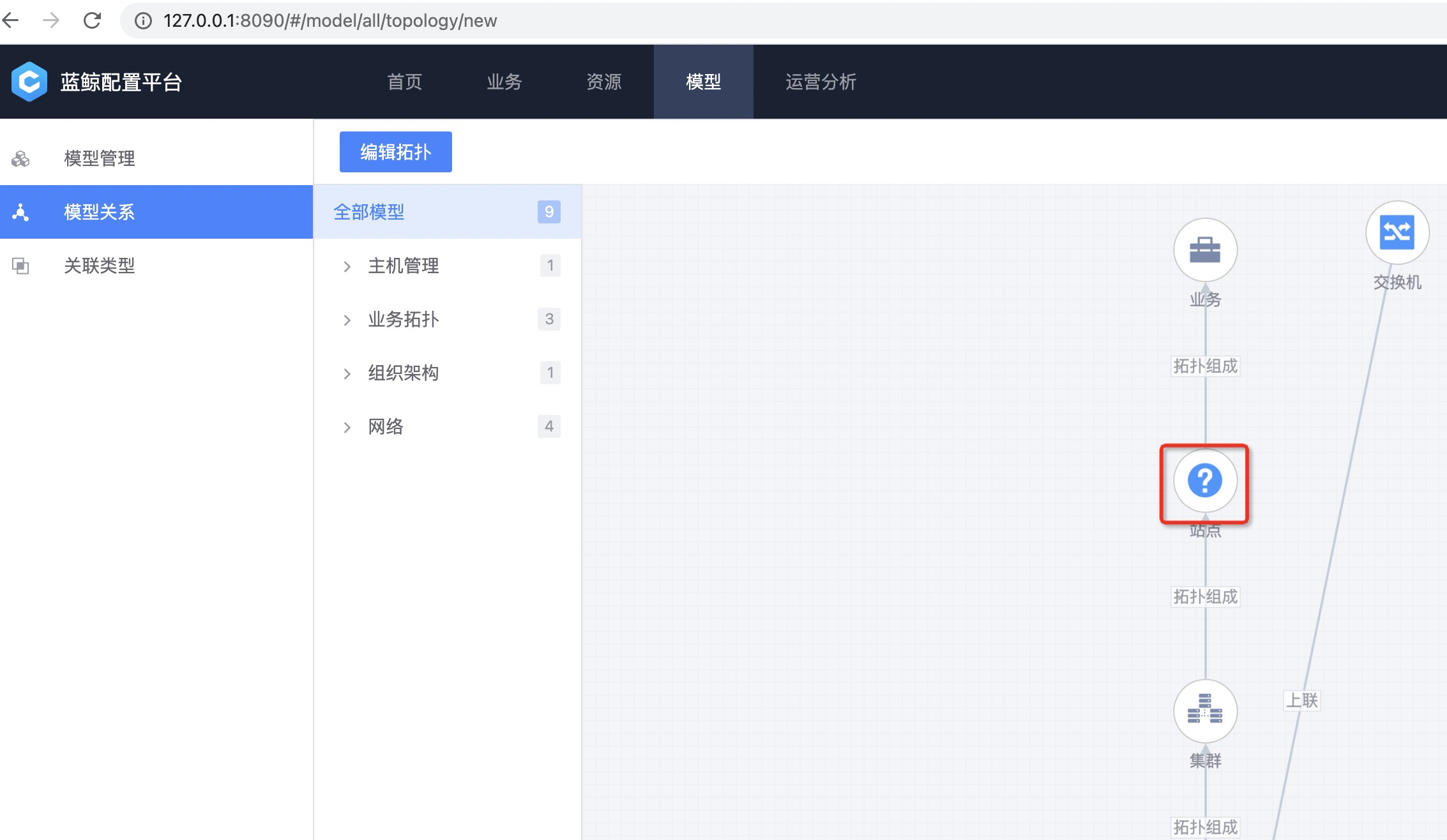Click the 编辑拓扑 button
Viewport: 1447px width, 840px height.
point(395,151)
